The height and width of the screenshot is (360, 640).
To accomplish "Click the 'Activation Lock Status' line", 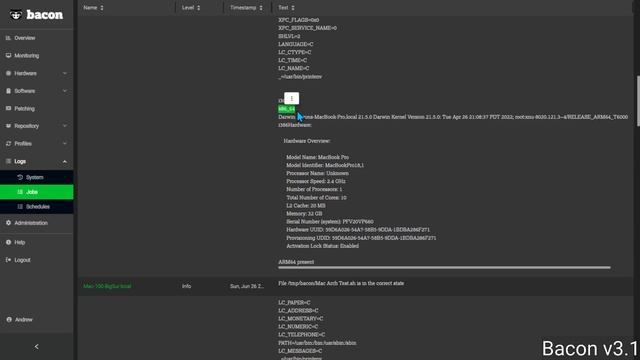I will (x=322, y=246).
